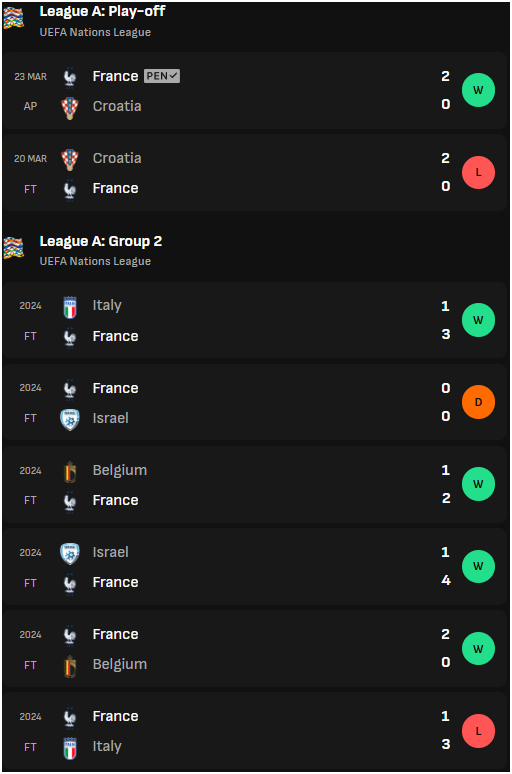Click red L badge for Croatia 2-0 France
Viewport: 512px width, 774px height.
478,173
